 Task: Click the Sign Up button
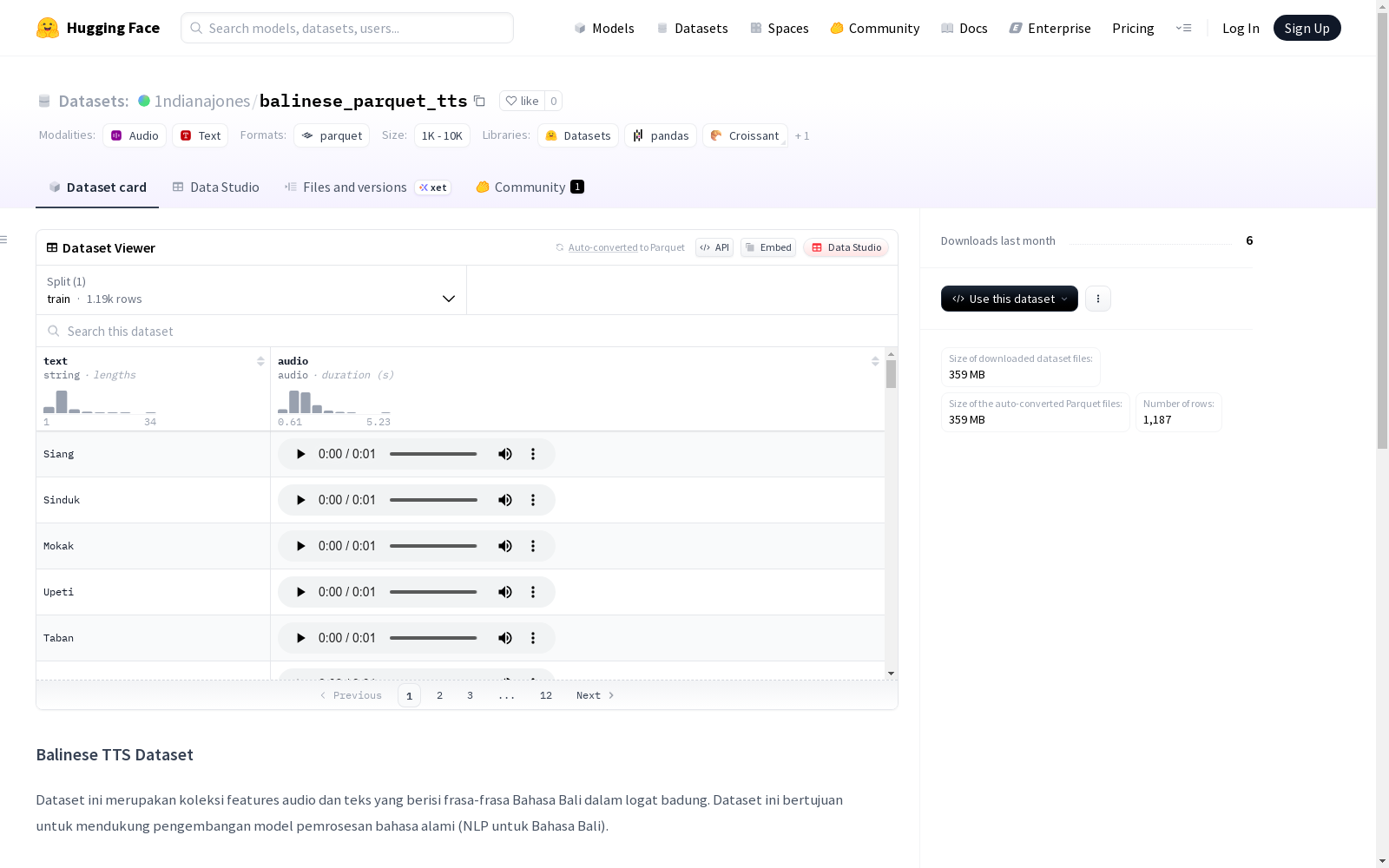coord(1307,28)
